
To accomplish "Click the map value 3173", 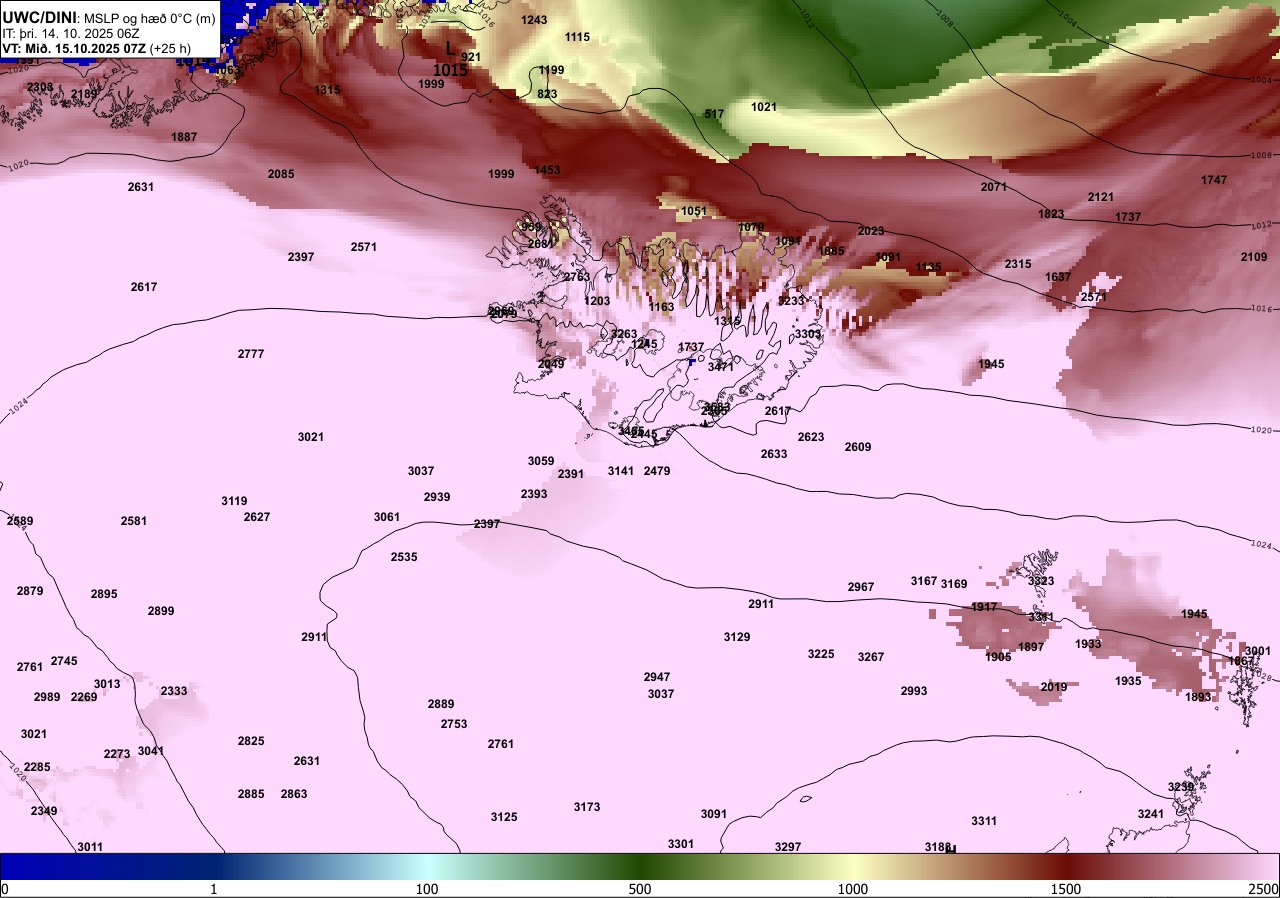I will pyautogui.click(x=587, y=807).
